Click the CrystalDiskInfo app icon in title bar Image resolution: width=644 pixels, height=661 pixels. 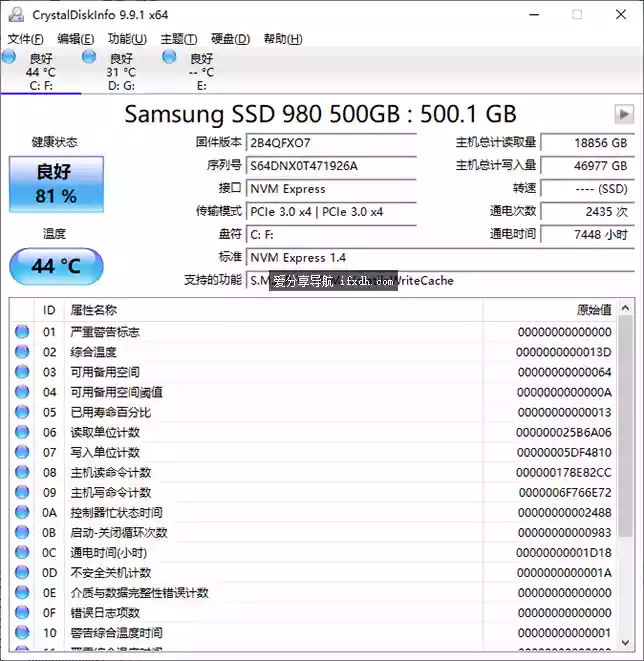coord(16,14)
